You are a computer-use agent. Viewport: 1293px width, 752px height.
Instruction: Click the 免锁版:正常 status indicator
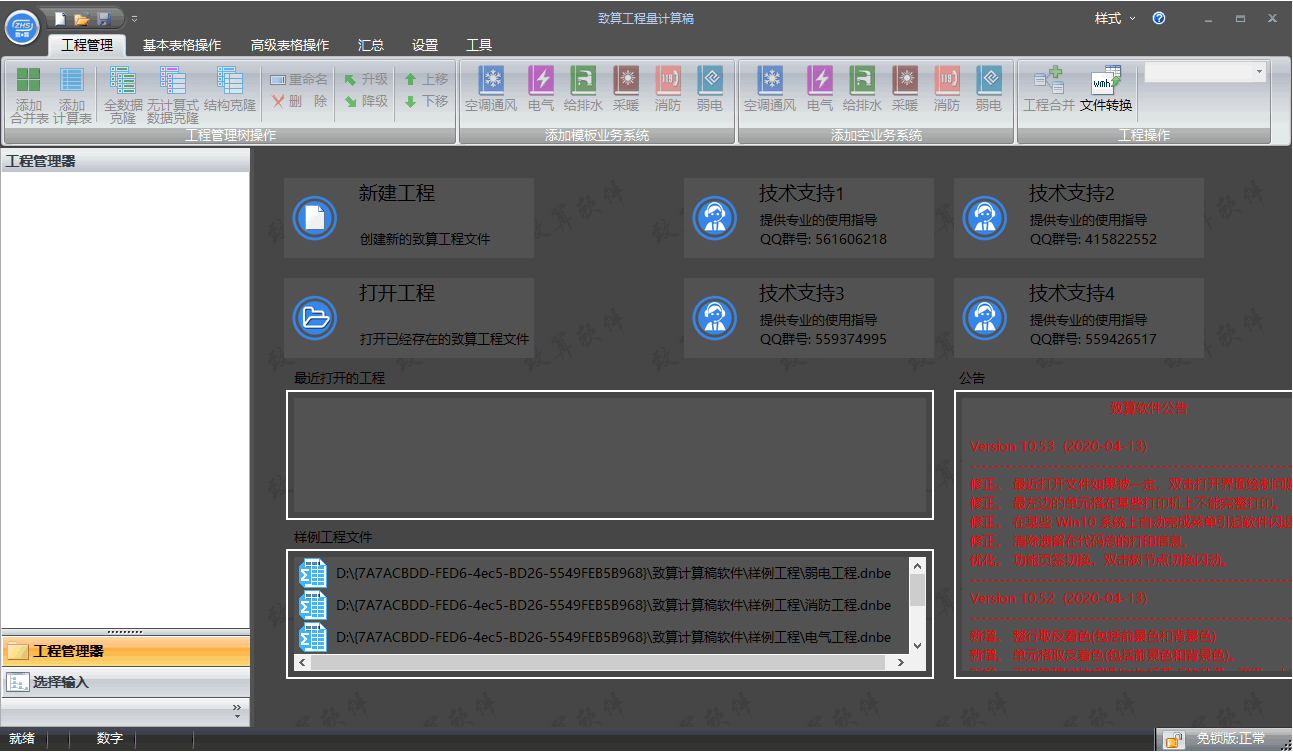point(1222,739)
